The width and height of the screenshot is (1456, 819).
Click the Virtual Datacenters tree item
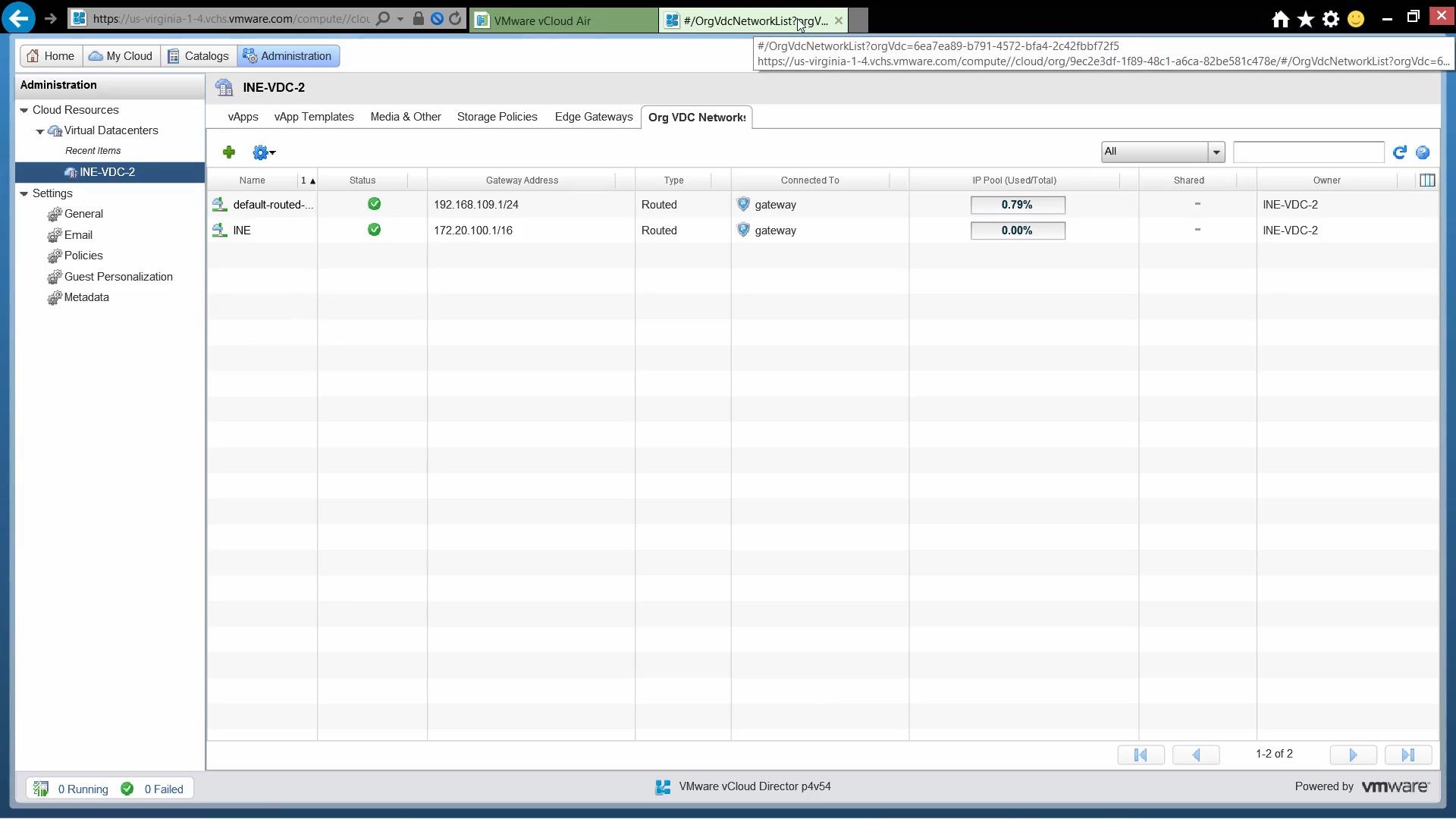110,130
